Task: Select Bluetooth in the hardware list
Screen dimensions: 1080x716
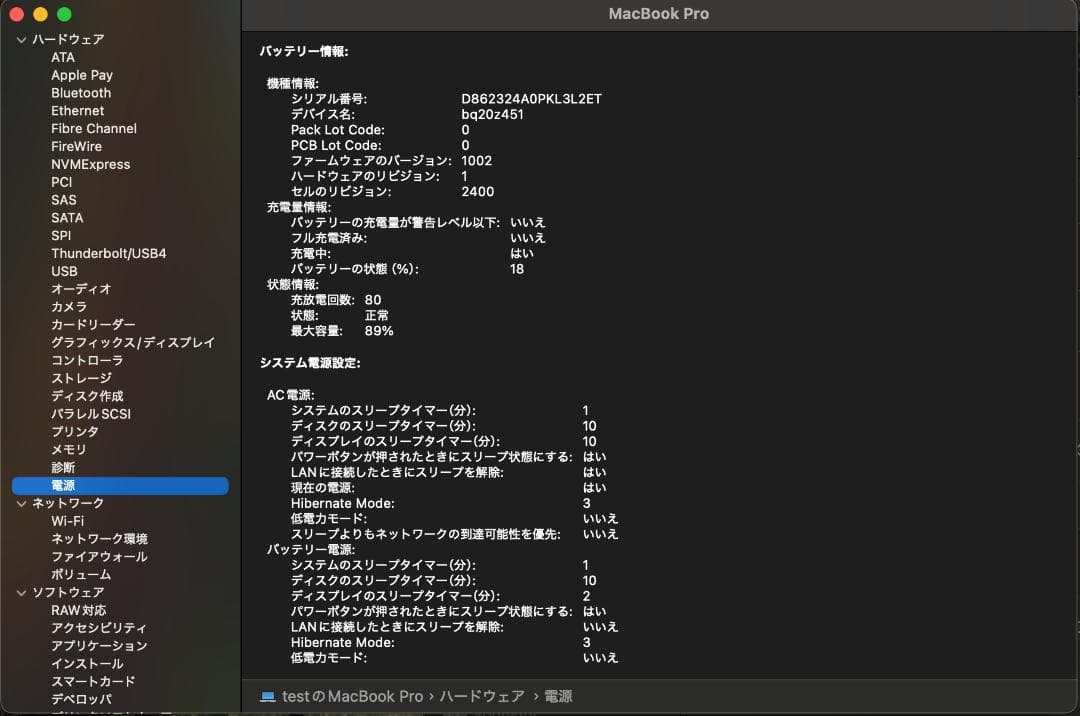Action: tap(80, 92)
